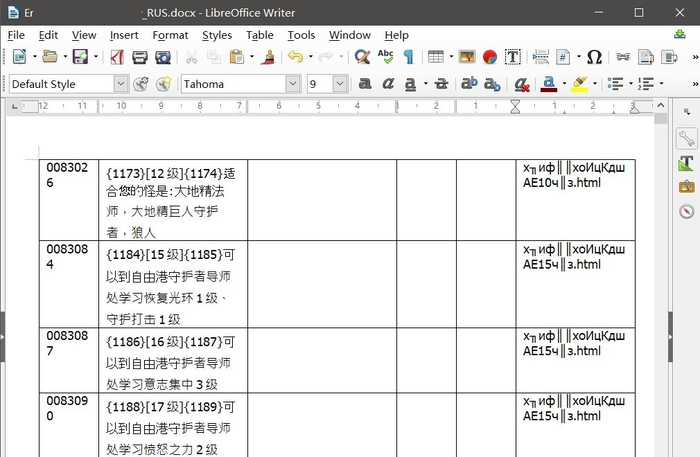Viewport: 700px width, 457px height.
Task: Open Print Preview from the toolbar
Action: [165, 57]
